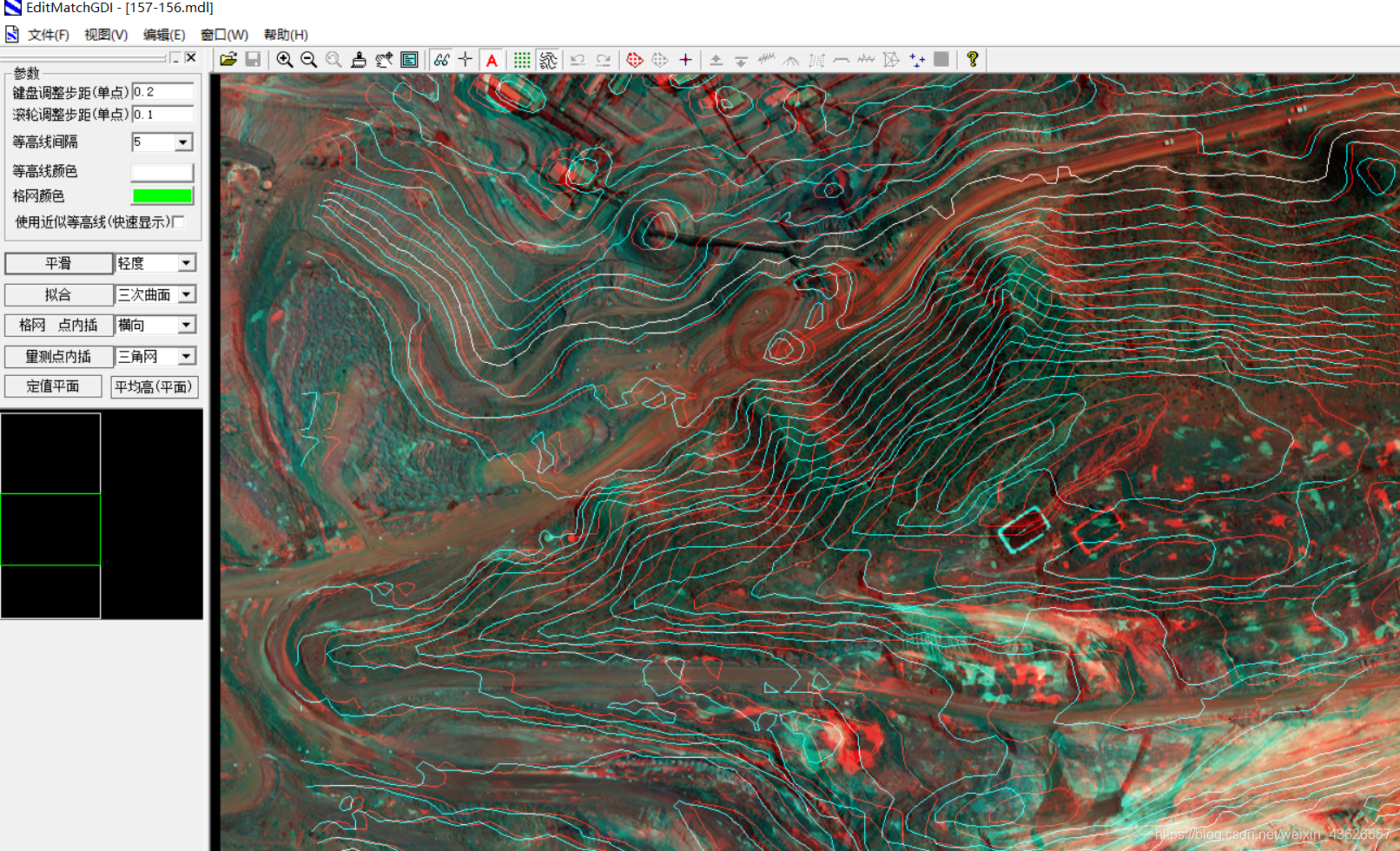Open the measured point dropdown 三角网
Image resolution: width=1400 pixels, height=851 pixels.
click(x=187, y=356)
